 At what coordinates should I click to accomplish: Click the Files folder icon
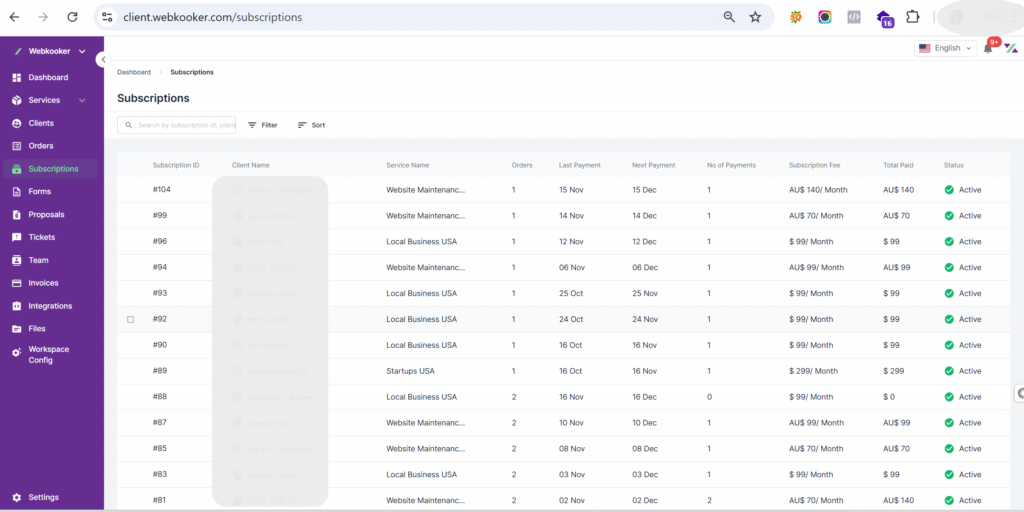pos(17,328)
